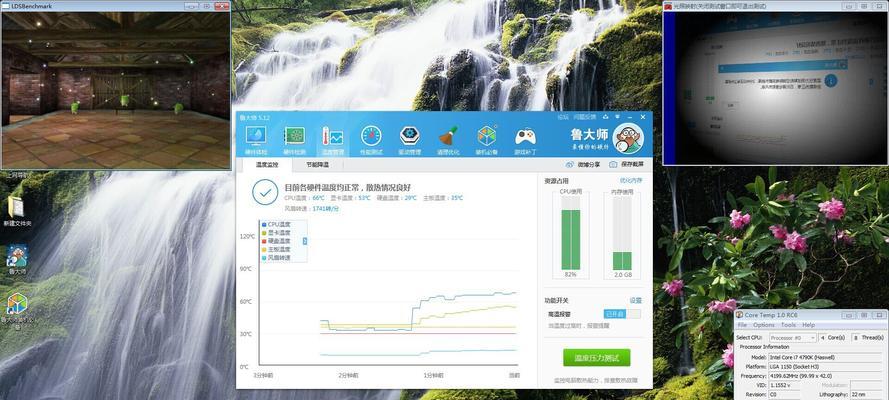
Task: Open 游戏补丁 gamepad icon
Action: [x=526, y=137]
